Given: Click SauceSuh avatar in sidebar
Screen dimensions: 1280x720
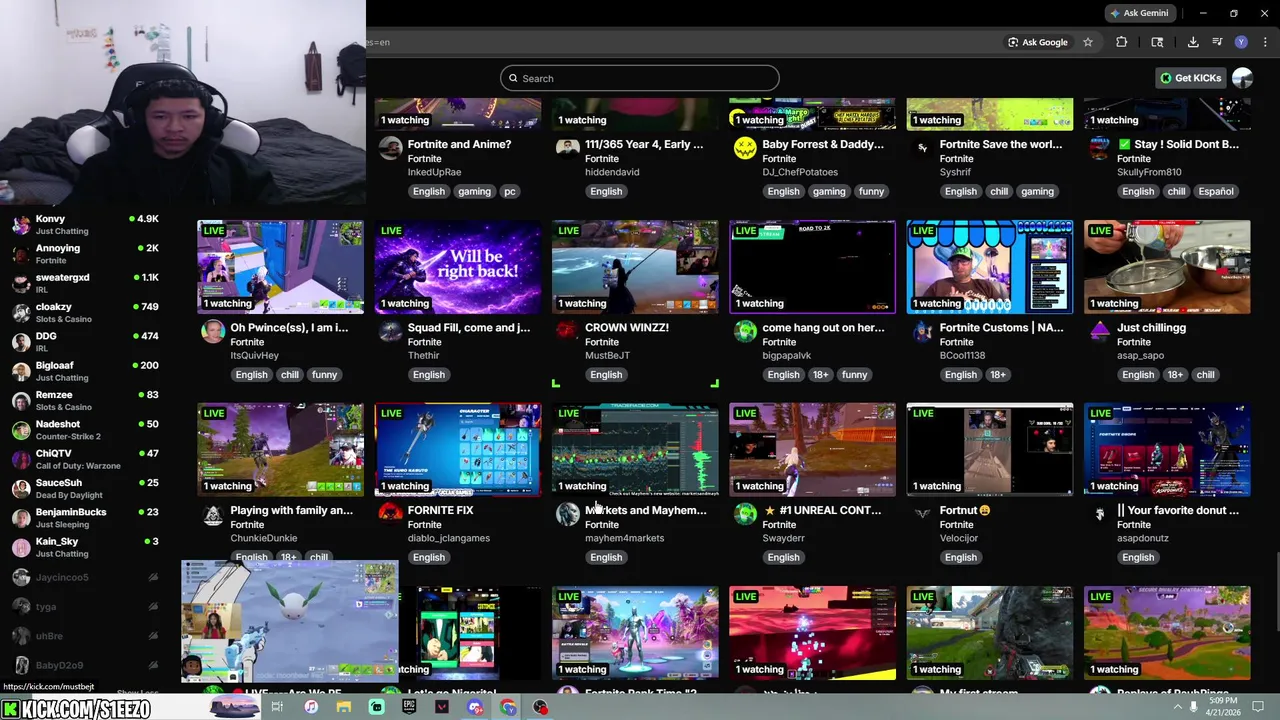Looking at the screenshot, I should click(21, 489).
